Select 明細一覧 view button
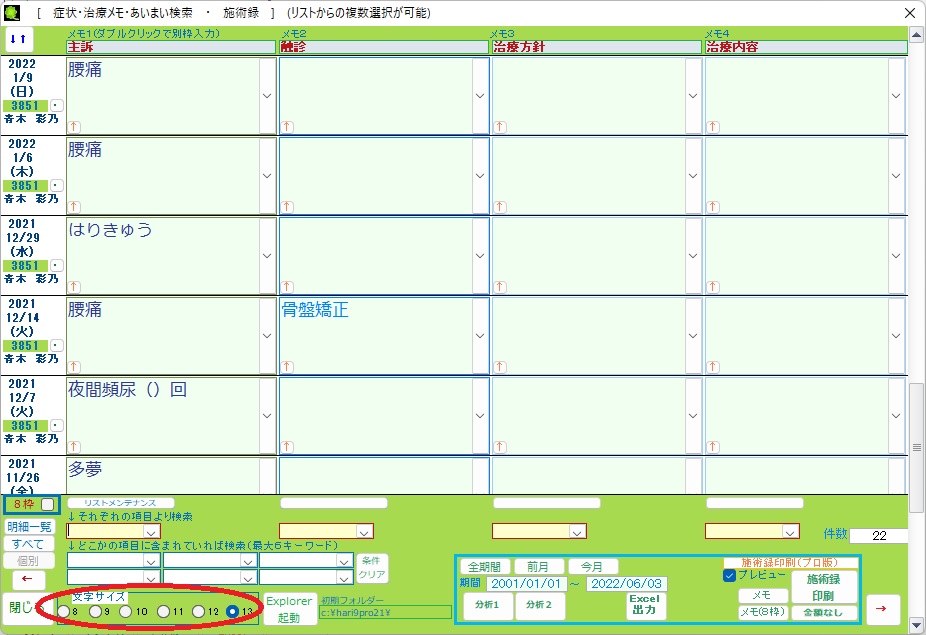Image resolution: width=926 pixels, height=635 pixels. (30, 527)
